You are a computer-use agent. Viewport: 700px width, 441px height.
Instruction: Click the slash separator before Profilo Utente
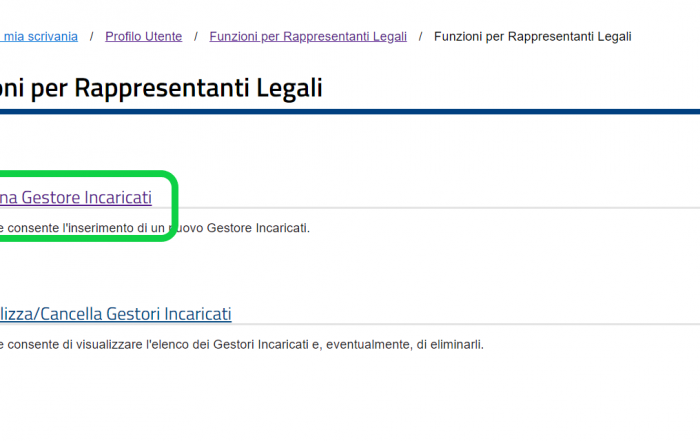point(92,37)
